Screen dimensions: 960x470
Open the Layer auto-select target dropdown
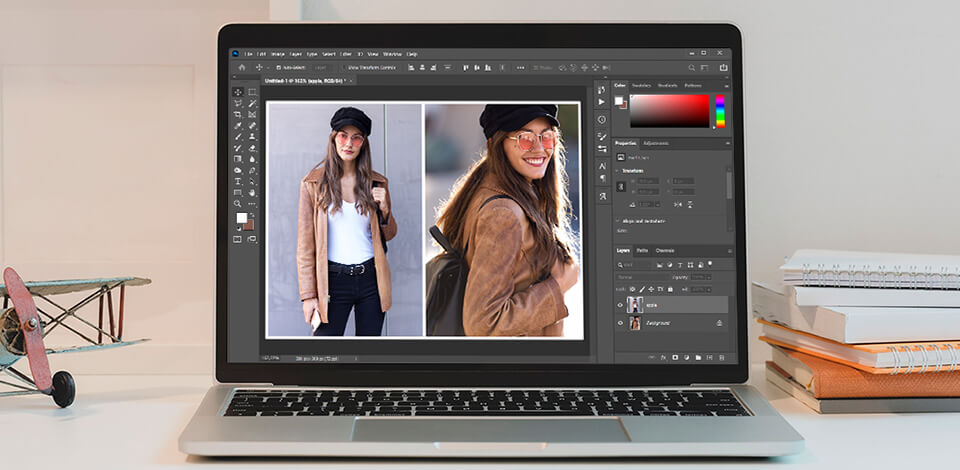[321, 67]
